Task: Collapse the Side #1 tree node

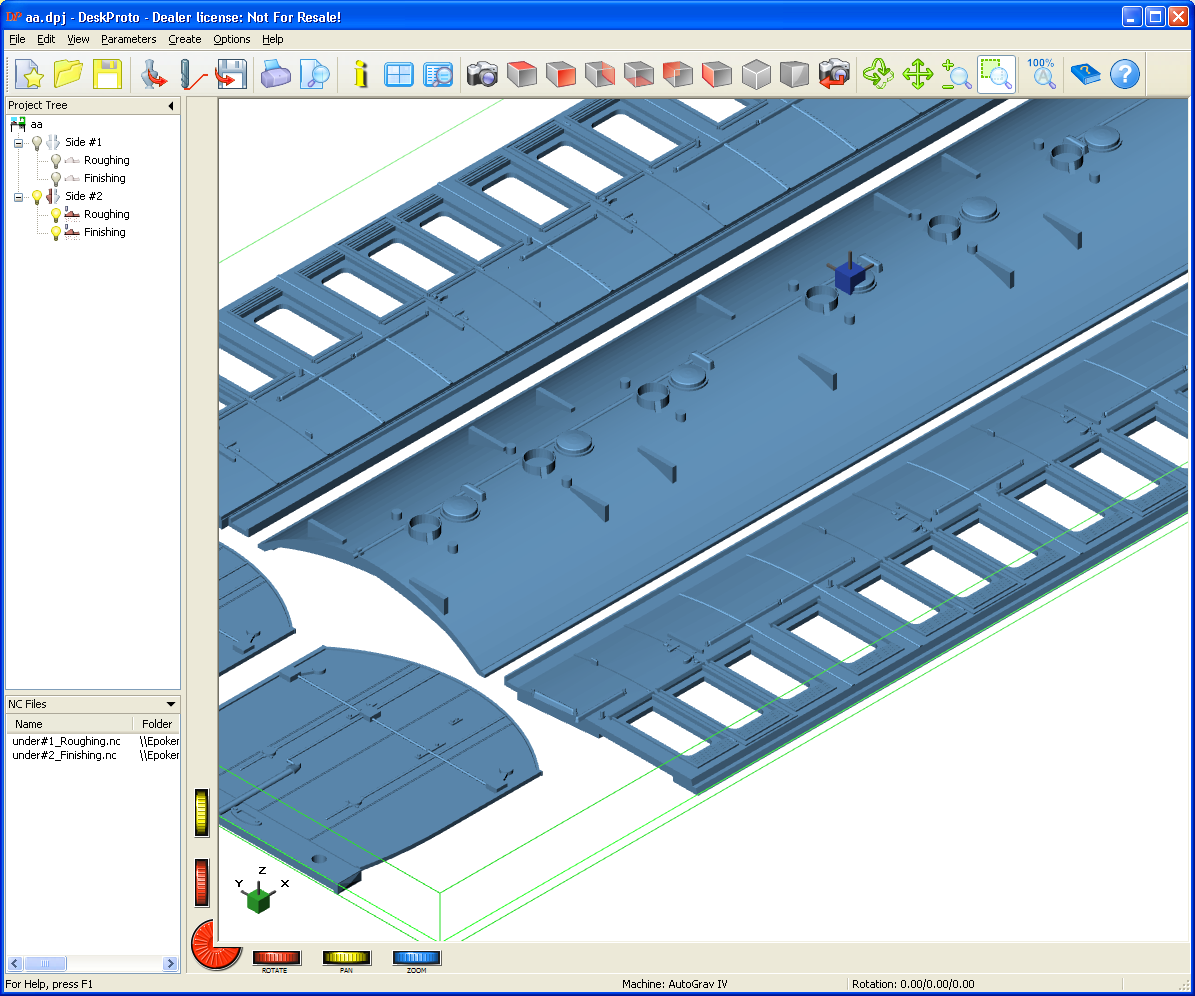Action: pos(18,143)
